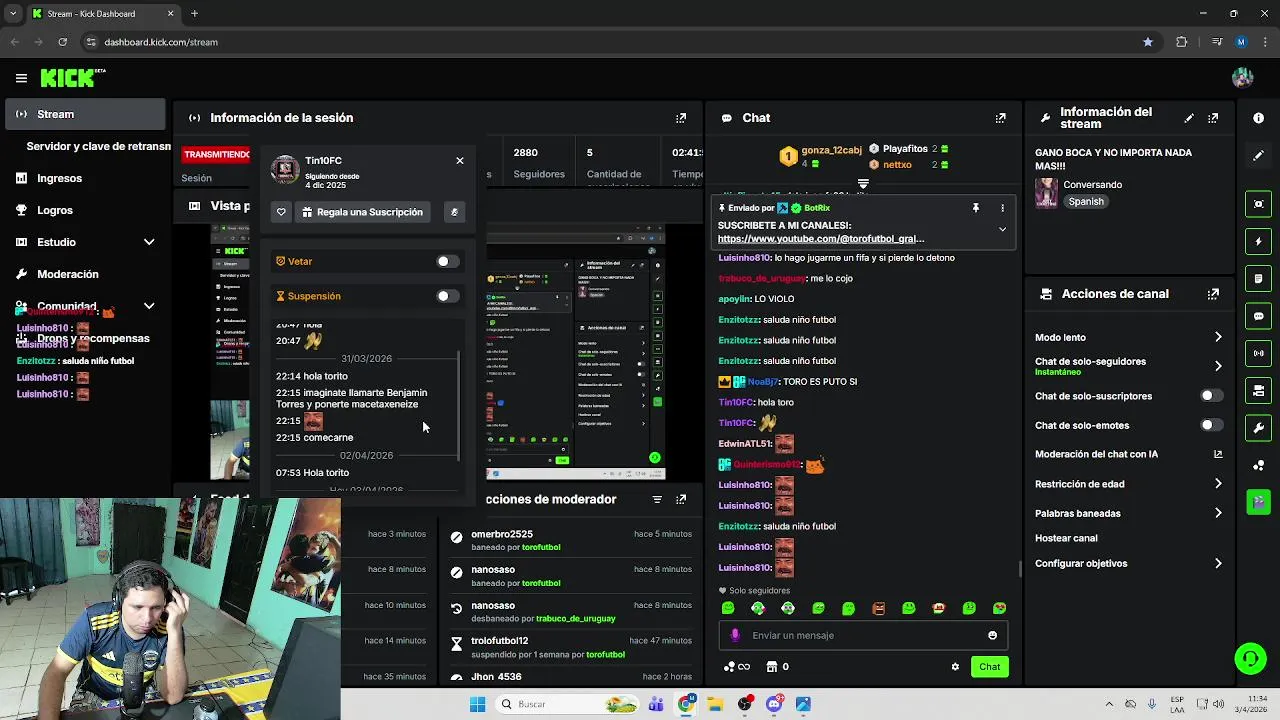The image size is (1280, 720).
Task: Open OBS from the taskbar
Action: [745, 704]
